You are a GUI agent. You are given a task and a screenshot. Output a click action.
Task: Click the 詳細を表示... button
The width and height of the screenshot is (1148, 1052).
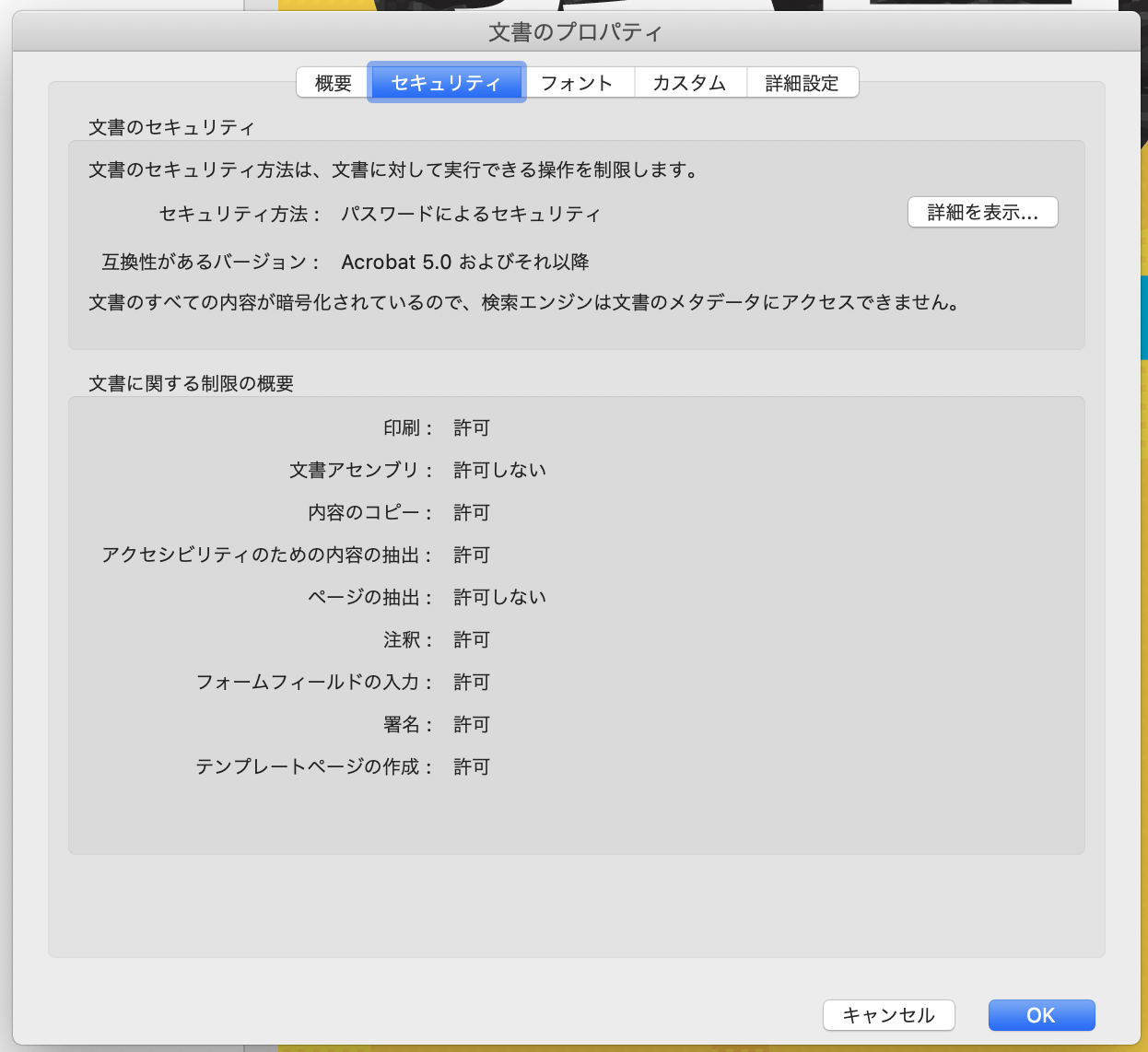click(983, 212)
